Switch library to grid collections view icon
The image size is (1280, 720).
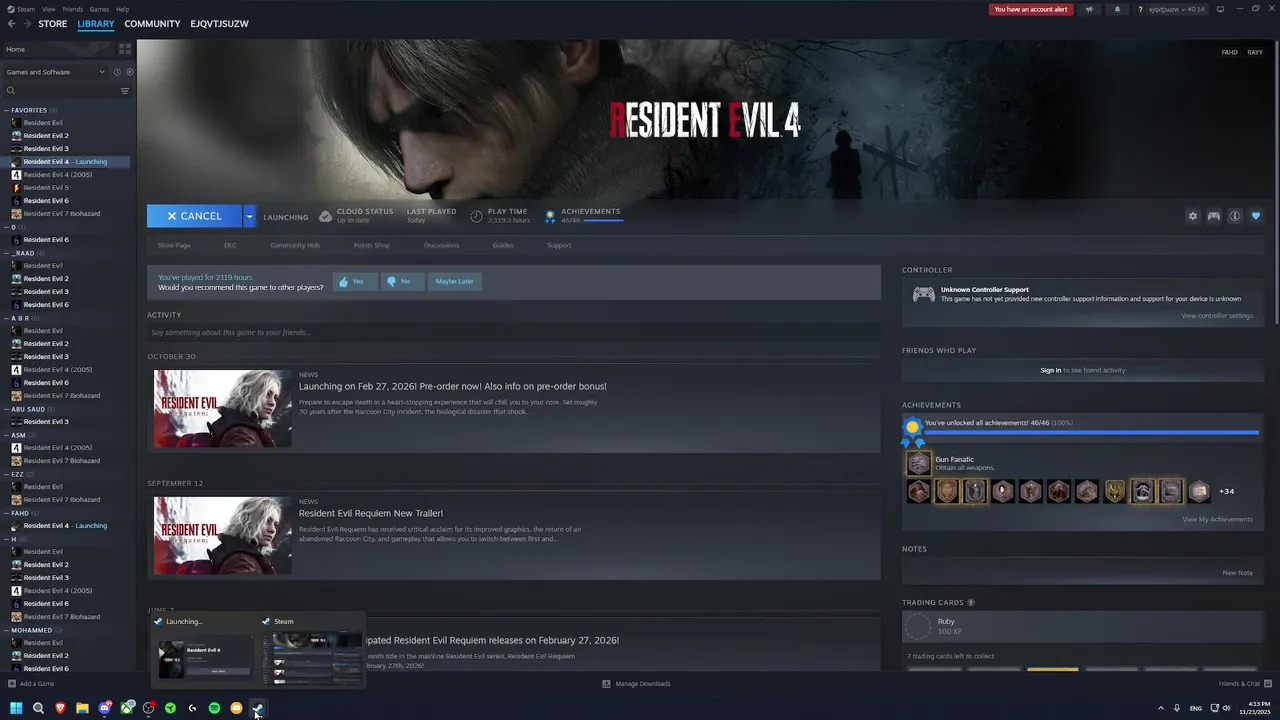pos(125,48)
